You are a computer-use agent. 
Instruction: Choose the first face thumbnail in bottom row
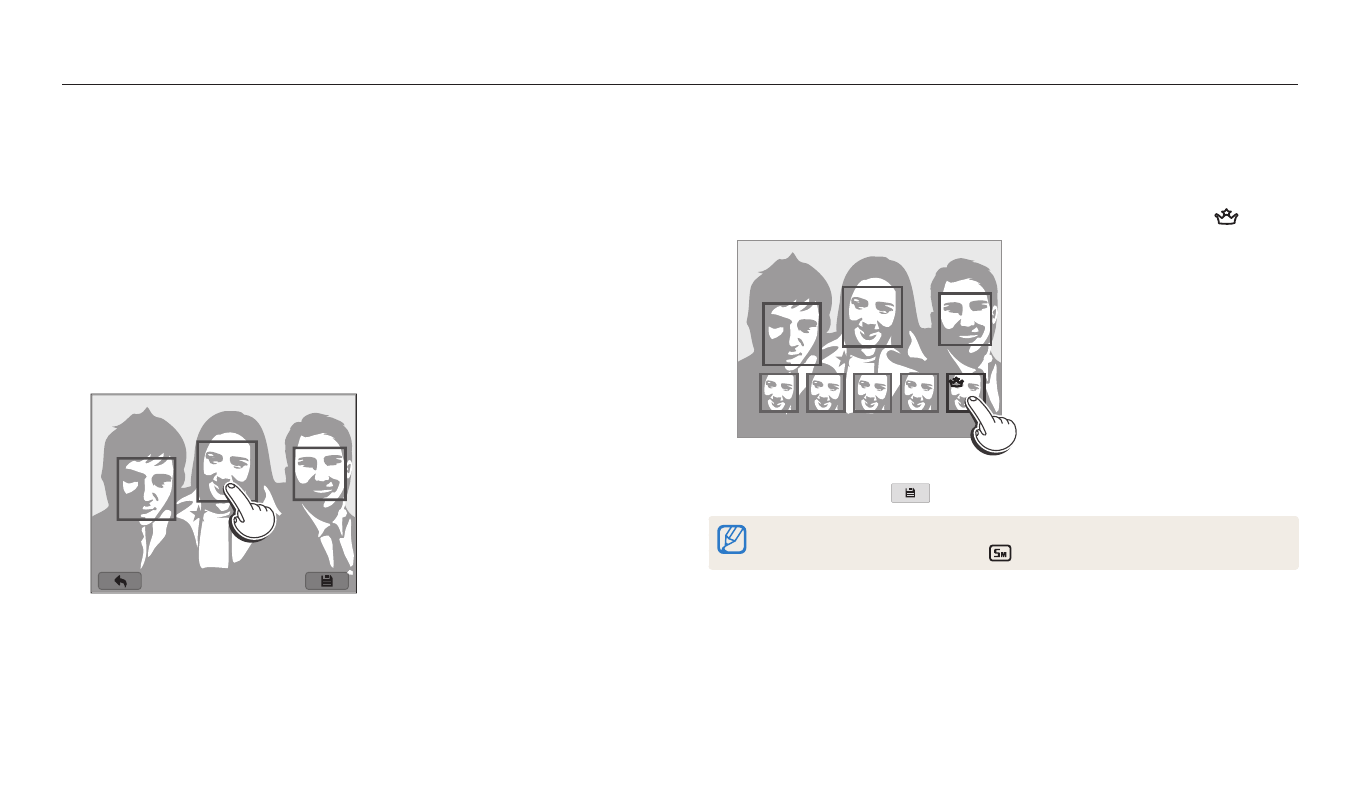click(778, 393)
